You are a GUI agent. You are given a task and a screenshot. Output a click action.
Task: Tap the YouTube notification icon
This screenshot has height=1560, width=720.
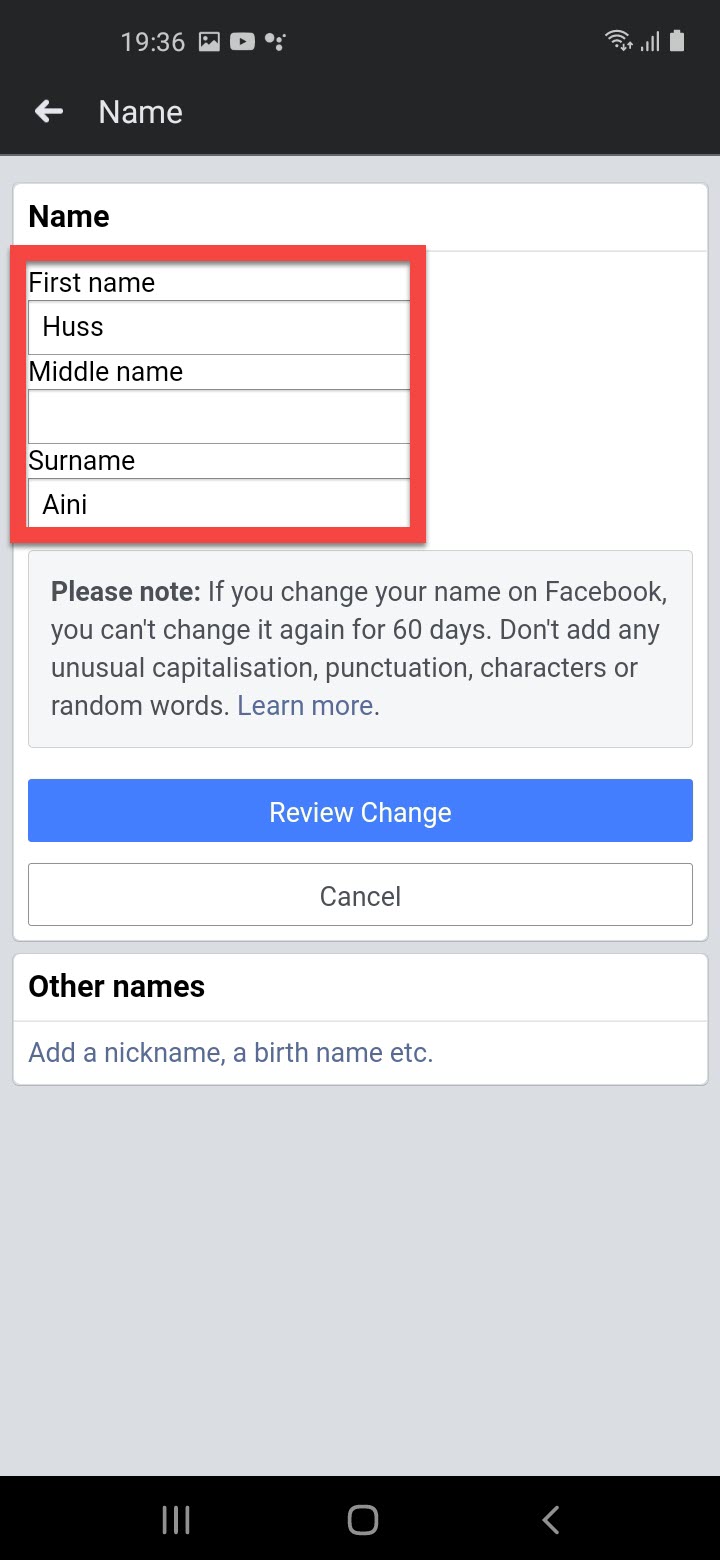click(241, 42)
